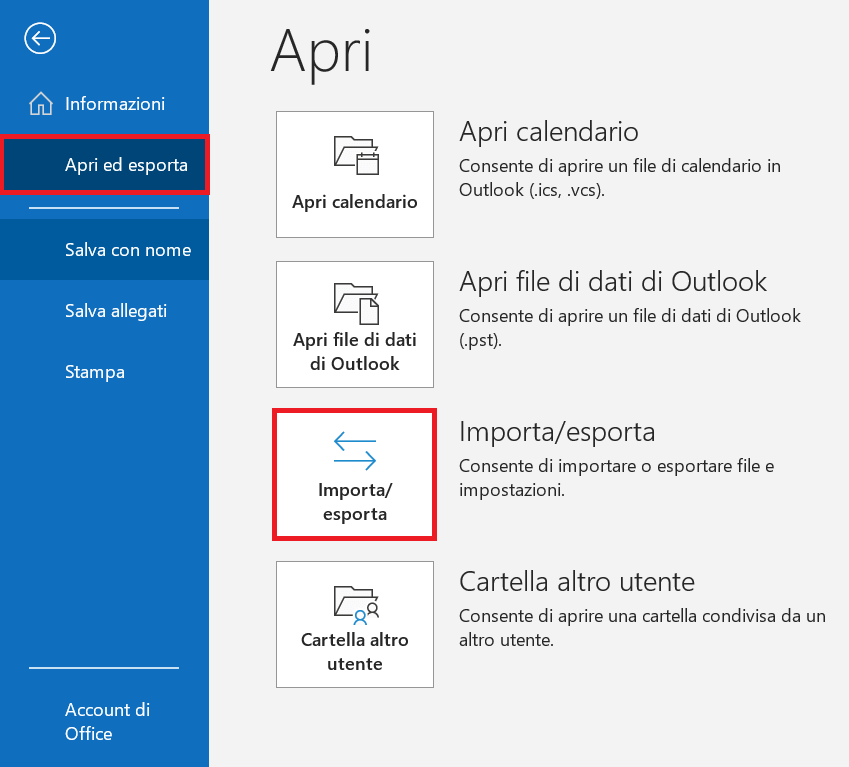
Task: Click the Apri calendario heading text
Action: pyautogui.click(x=549, y=132)
